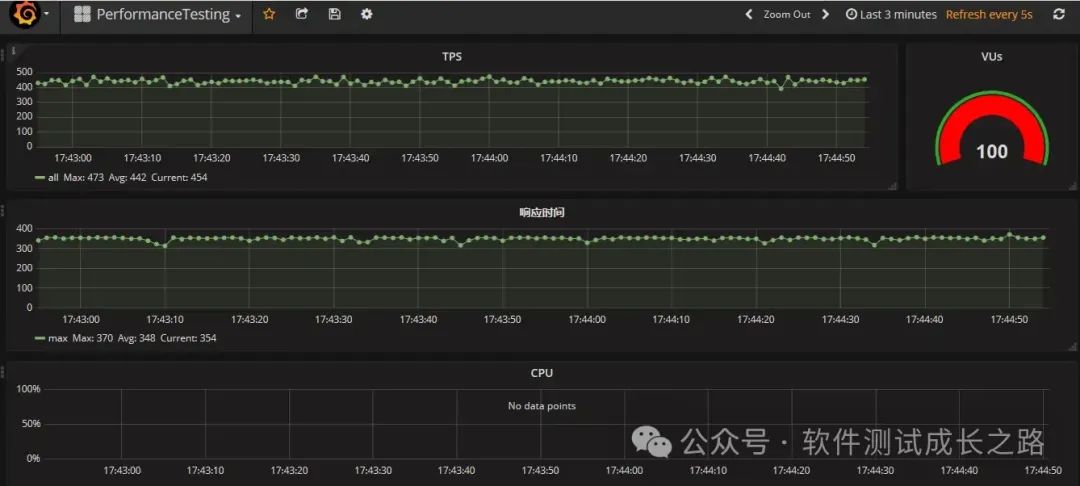Open the Grafana logo menu
Screen dimensions: 1080x486
click(x=25, y=14)
